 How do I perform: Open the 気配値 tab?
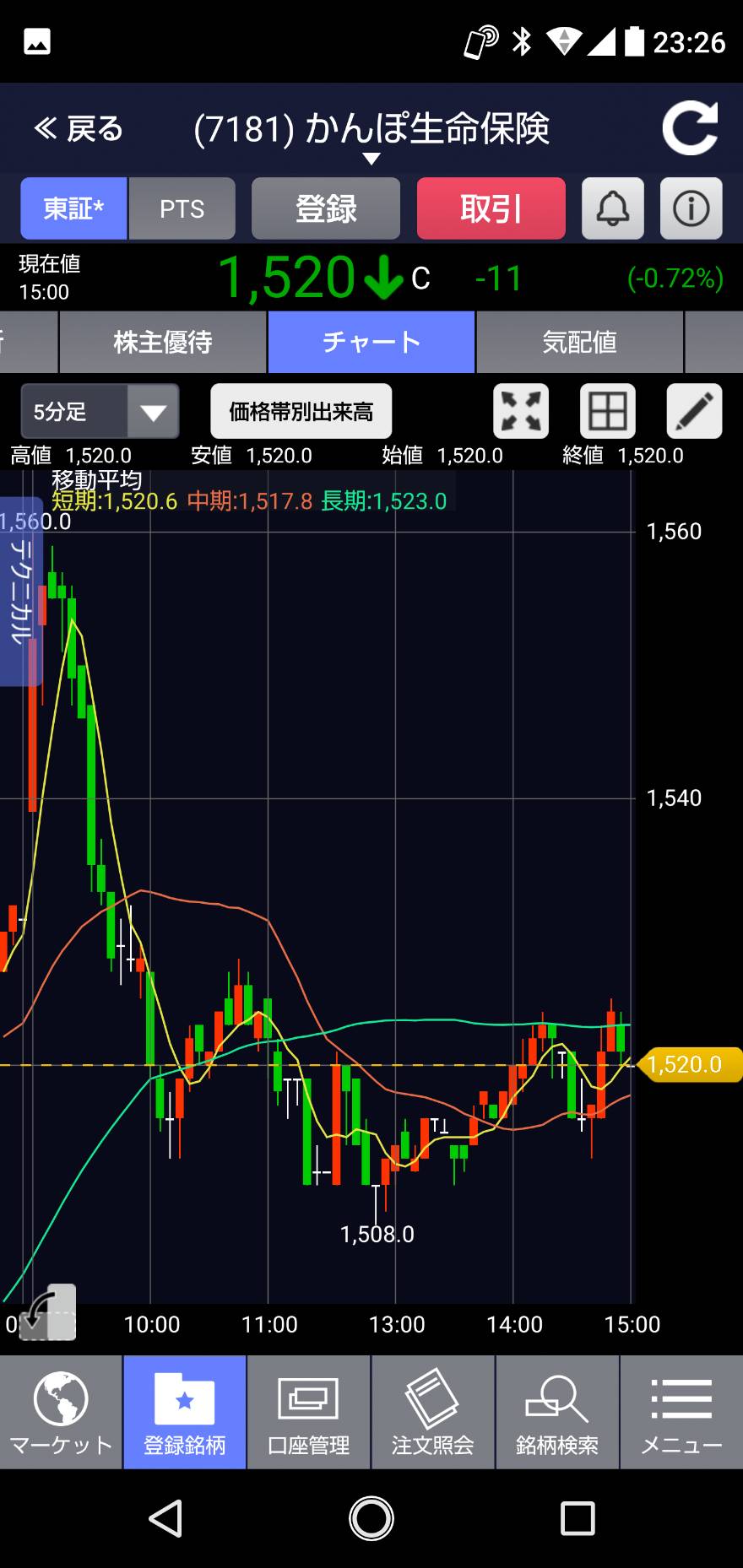(579, 342)
